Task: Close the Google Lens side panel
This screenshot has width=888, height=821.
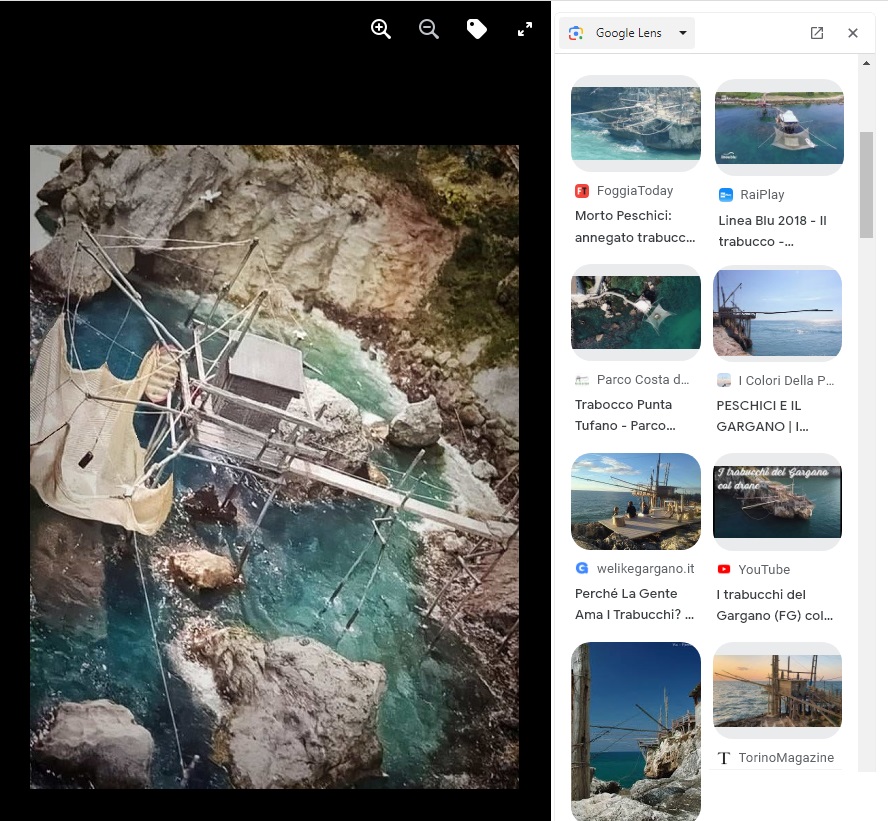Action: (853, 33)
